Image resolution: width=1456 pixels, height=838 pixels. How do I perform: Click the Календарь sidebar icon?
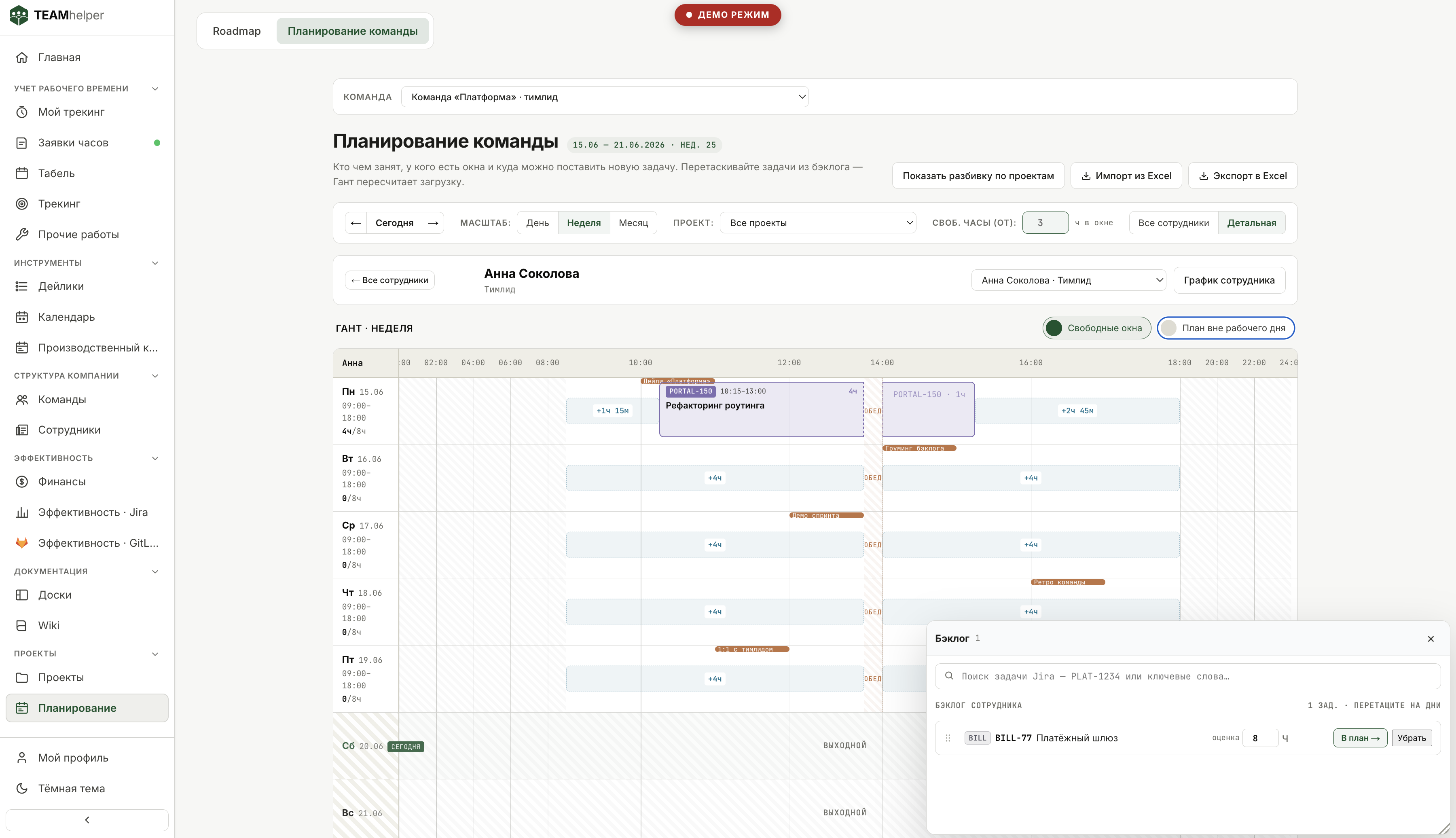click(22, 317)
